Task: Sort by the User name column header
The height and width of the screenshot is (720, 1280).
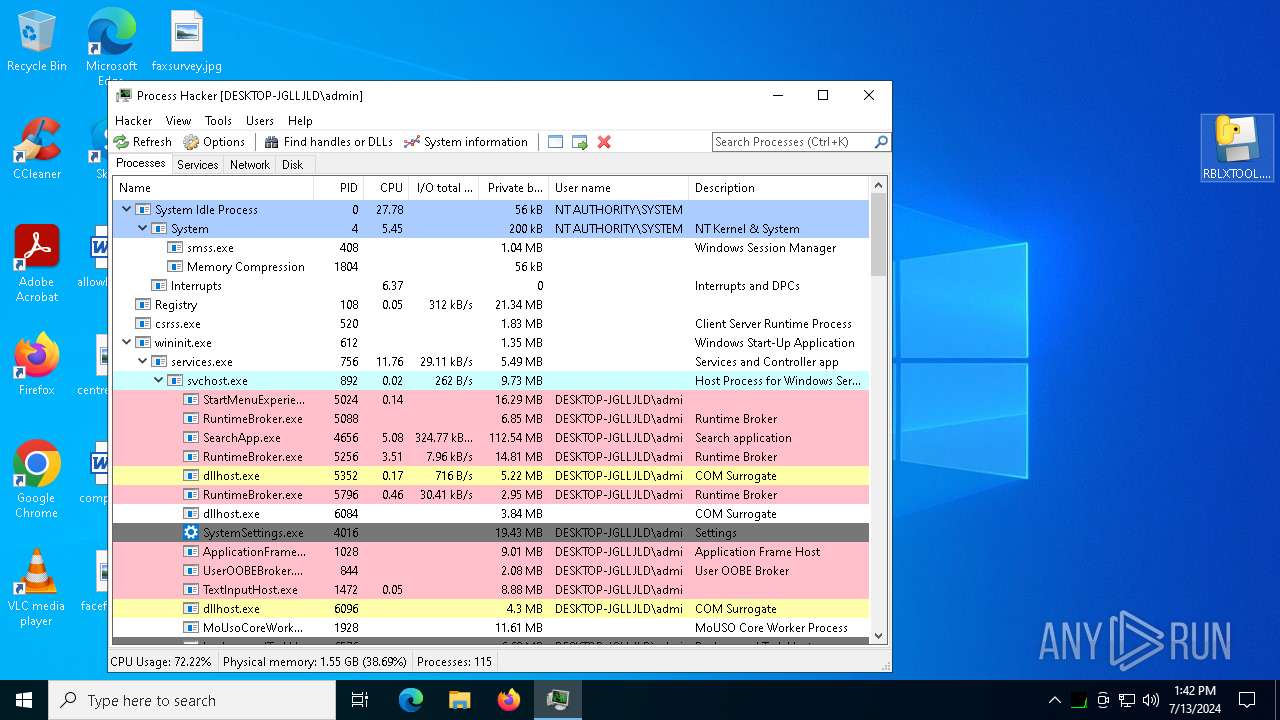Action: click(618, 188)
